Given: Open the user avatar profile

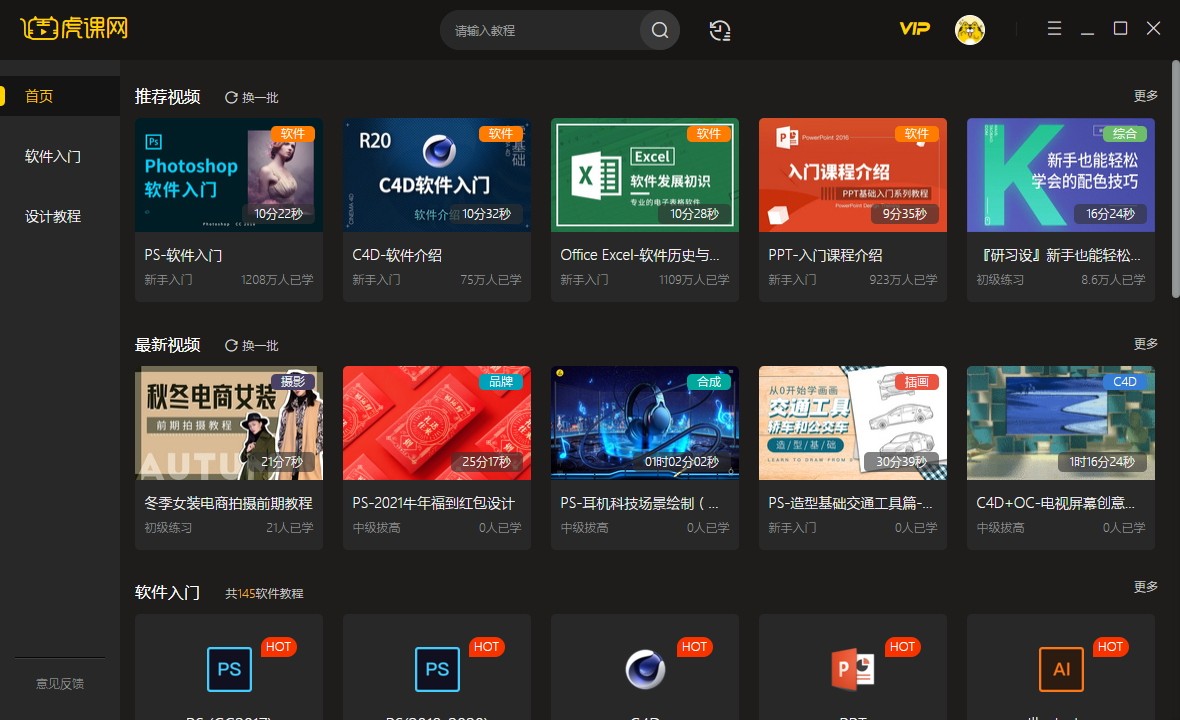Looking at the screenshot, I should point(970,30).
